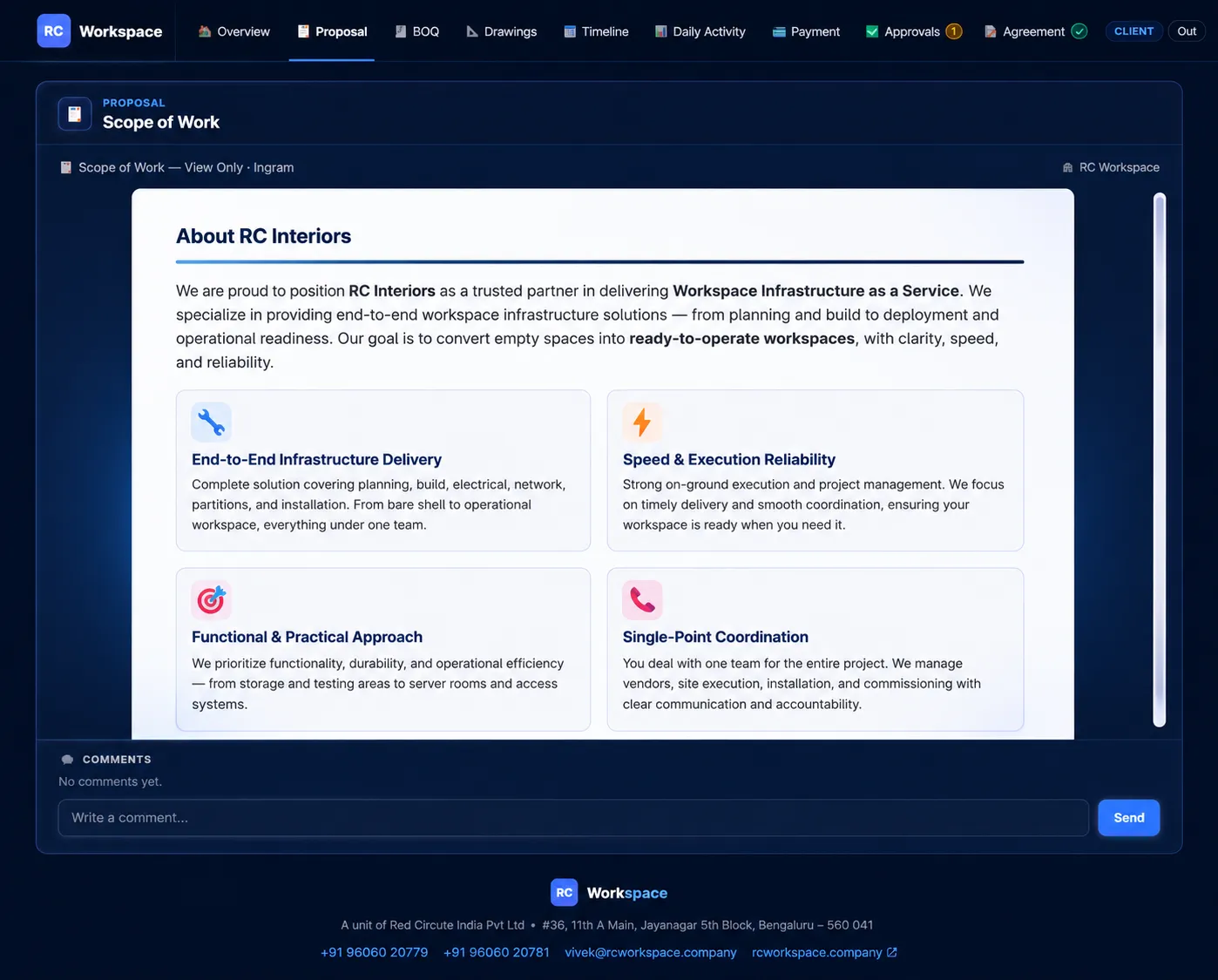Select the Proposal tab
This screenshot has width=1218, height=980.
click(x=332, y=31)
